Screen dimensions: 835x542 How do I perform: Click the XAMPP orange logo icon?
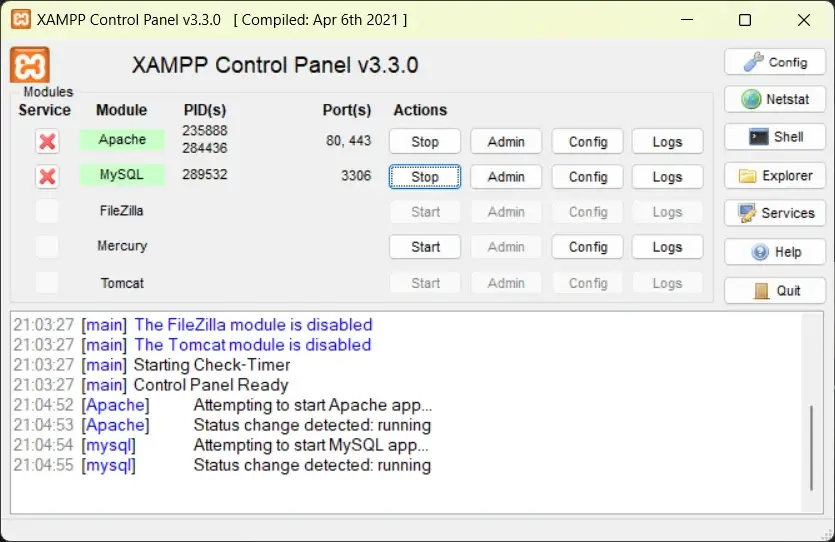(x=30, y=65)
